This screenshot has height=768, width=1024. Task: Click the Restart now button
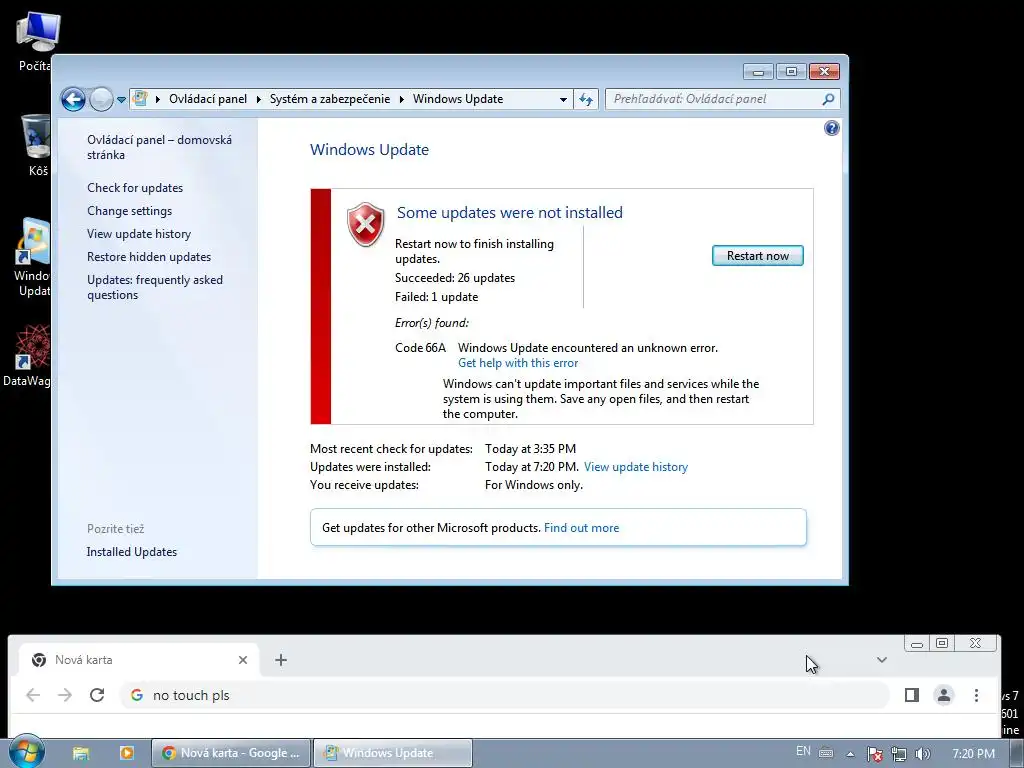(758, 256)
